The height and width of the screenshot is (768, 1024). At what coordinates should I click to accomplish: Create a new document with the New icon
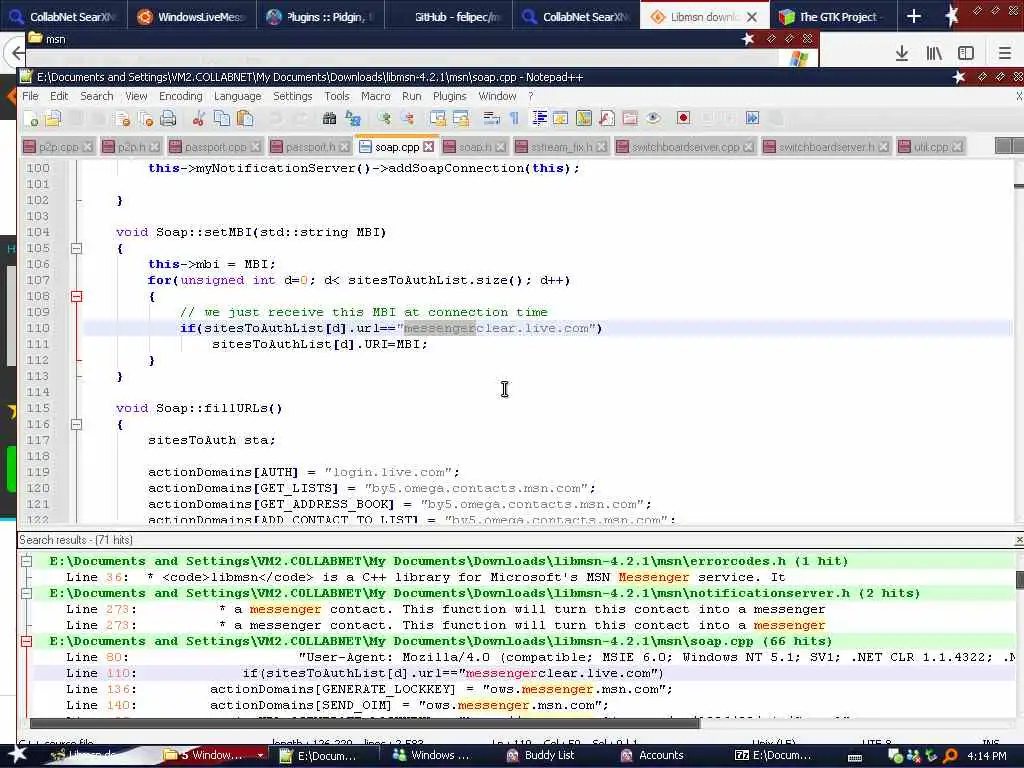pyautogui.click(x=31, y=118)
